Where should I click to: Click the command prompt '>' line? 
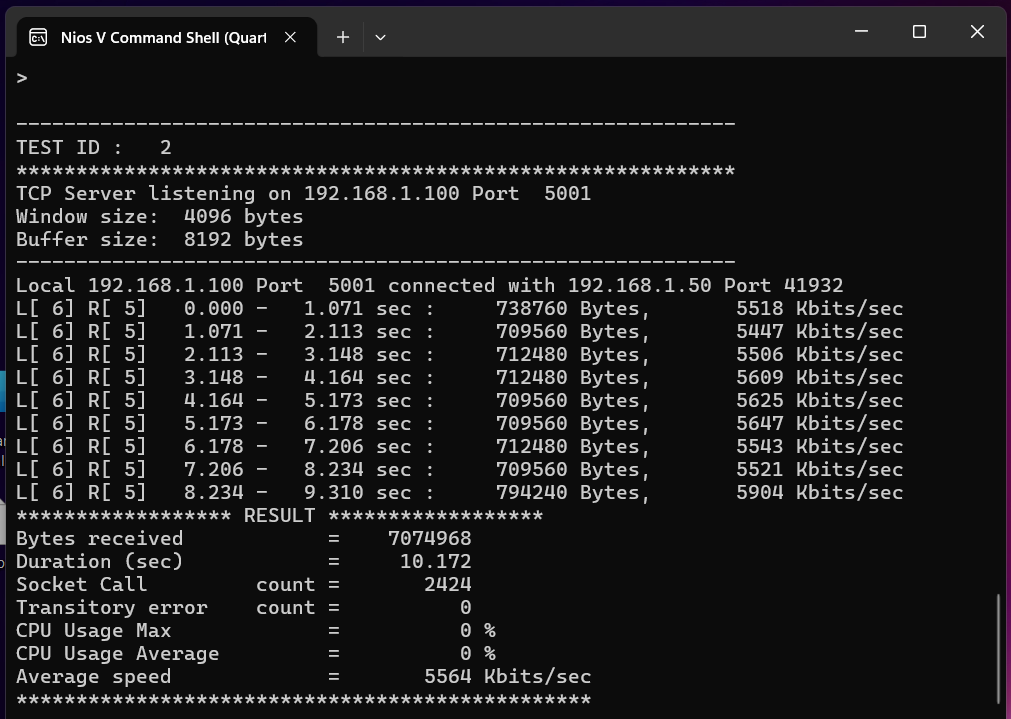pos(22,78)
